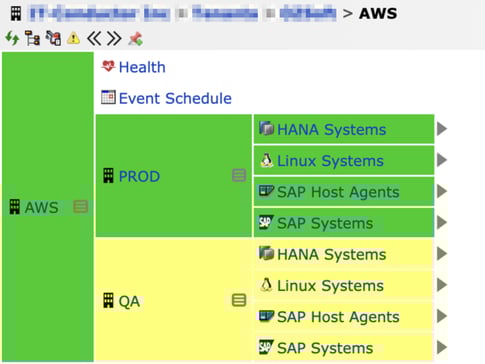Open the list menu icon beside AWS
485x364 pixels.
pyautogui.click(x=80, y=207)
